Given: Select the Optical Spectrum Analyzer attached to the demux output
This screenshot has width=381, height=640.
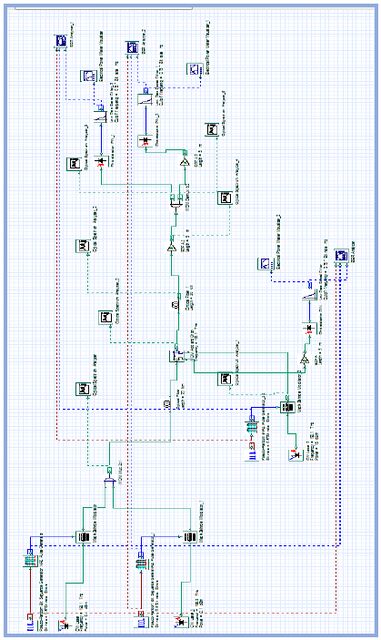Looking at the screenshot, I should coord(74,164).
